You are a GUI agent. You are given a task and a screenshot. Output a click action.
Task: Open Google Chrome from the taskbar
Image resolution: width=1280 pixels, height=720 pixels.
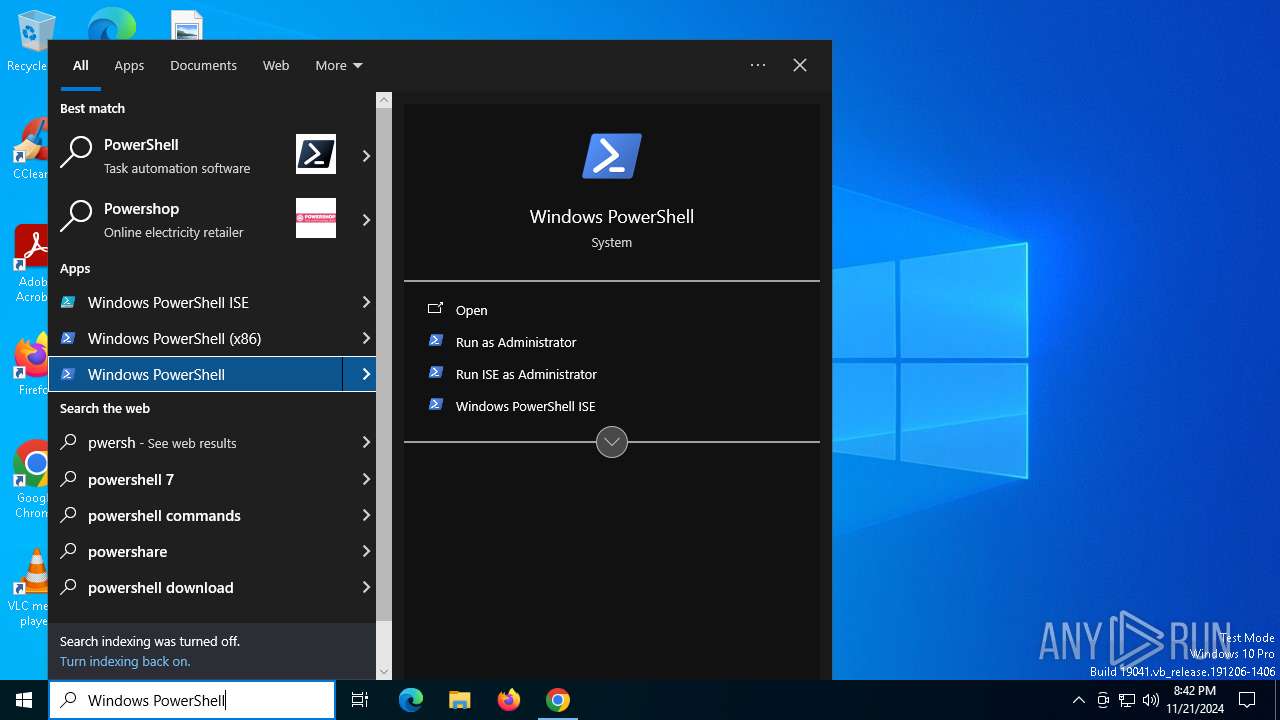pos(558,700)
